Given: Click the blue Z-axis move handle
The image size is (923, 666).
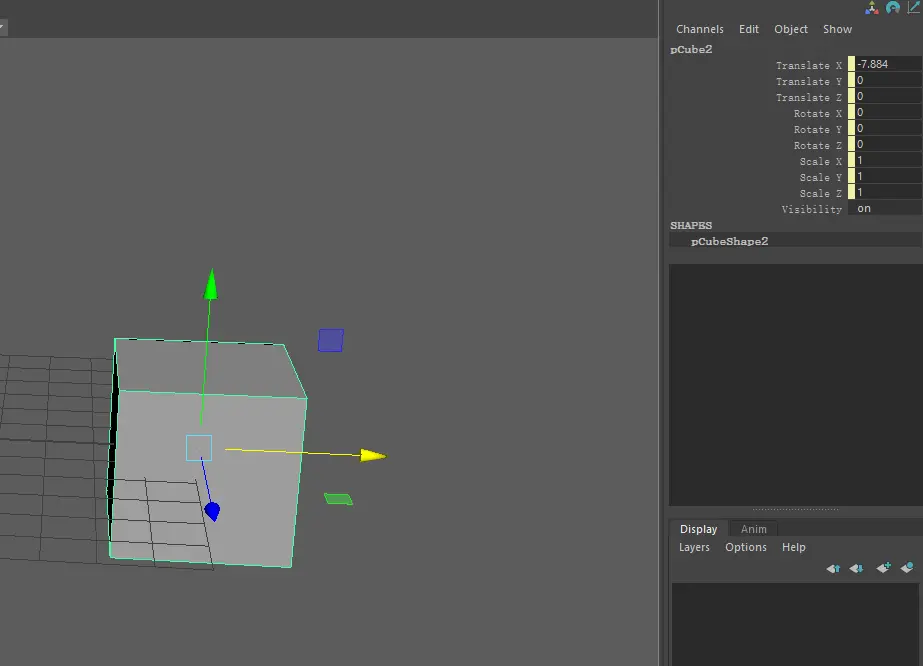Looking at the screenshot, I should (x=212, y=512).
